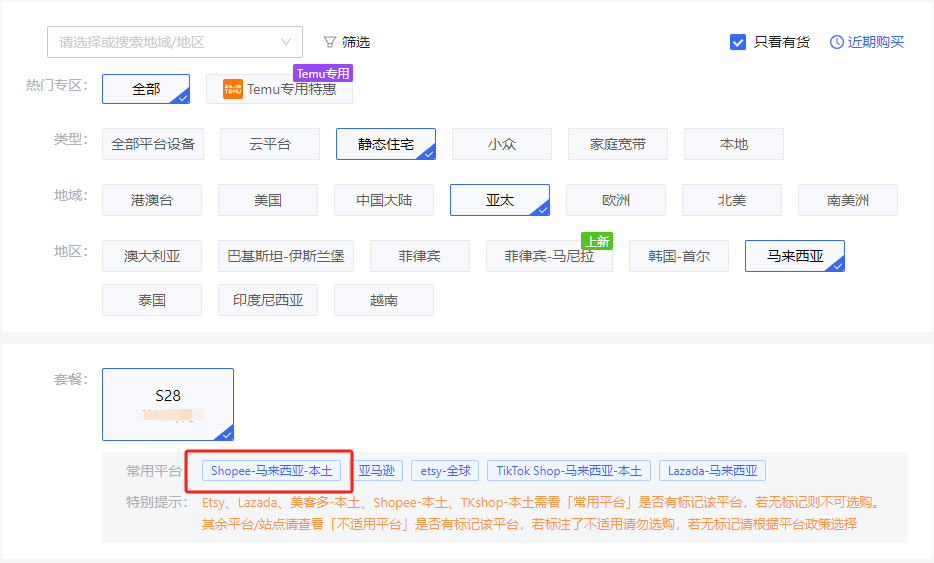
Task: Open the region search dropdown arrow
Action: coord(286,42)
